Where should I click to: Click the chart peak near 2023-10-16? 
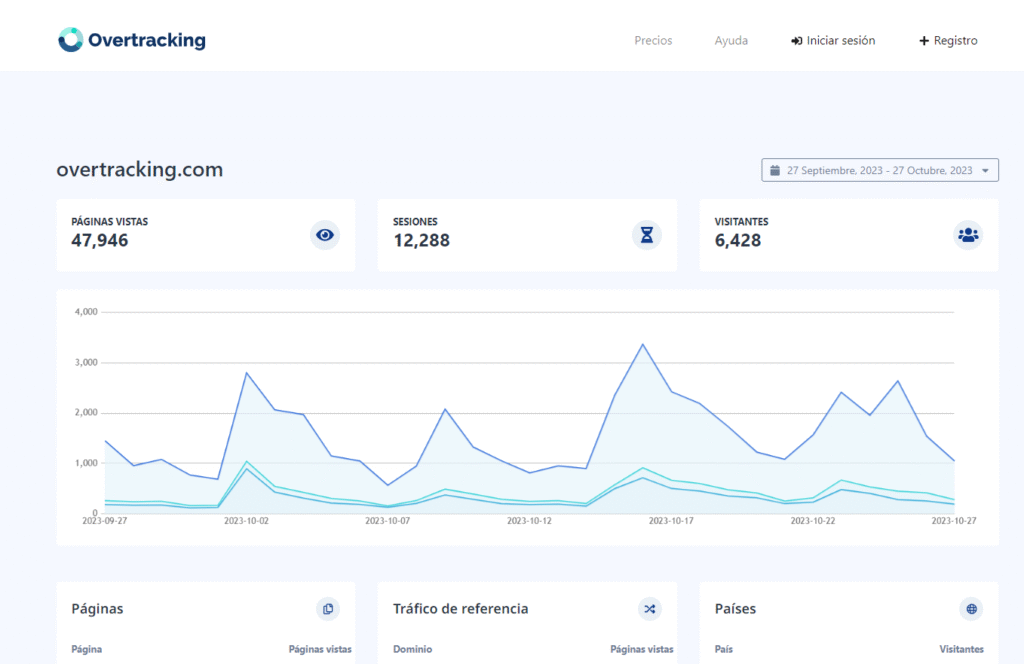click(643, 345)
